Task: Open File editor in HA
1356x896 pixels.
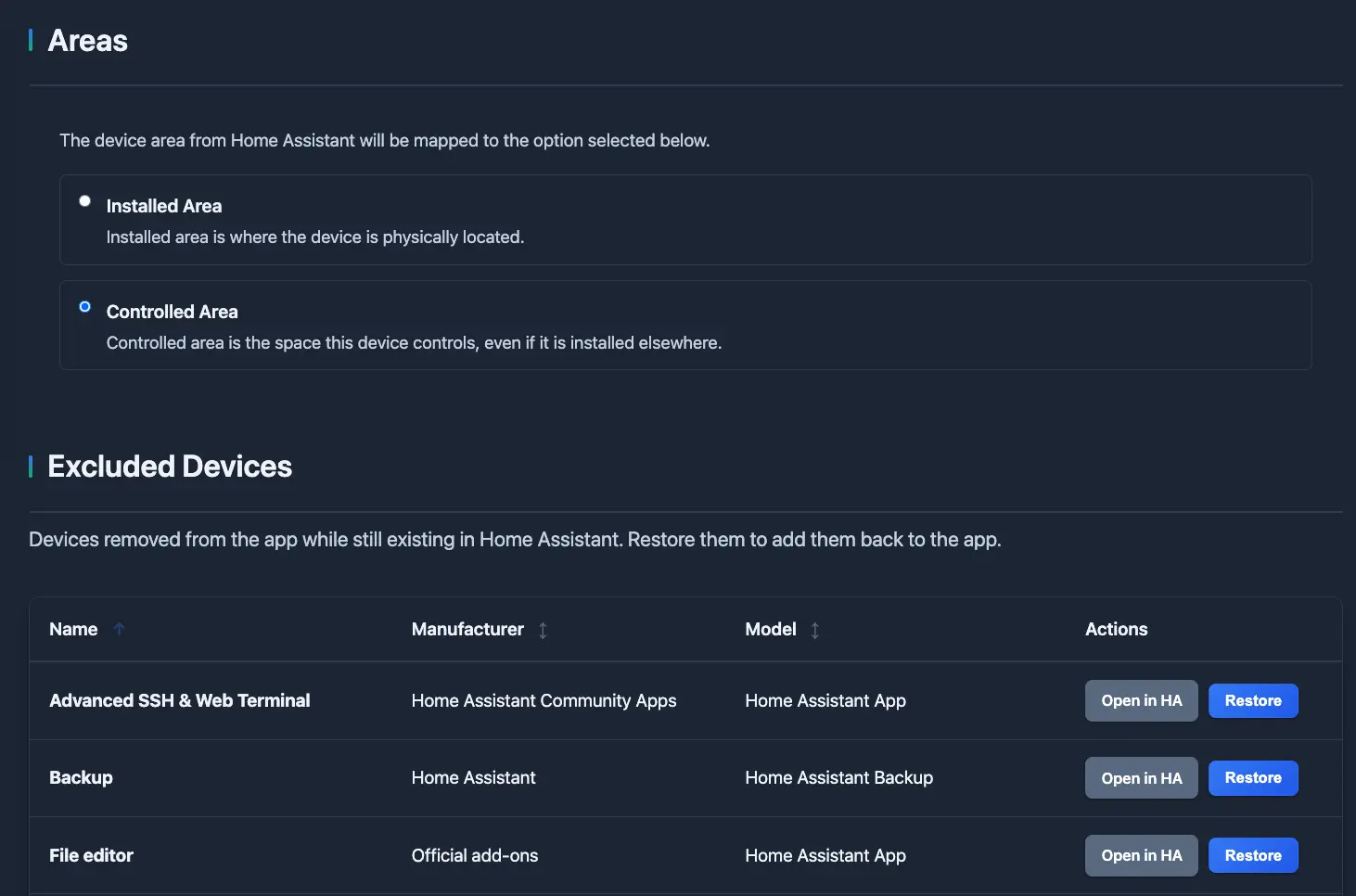Action: (x=1141, y=855)
